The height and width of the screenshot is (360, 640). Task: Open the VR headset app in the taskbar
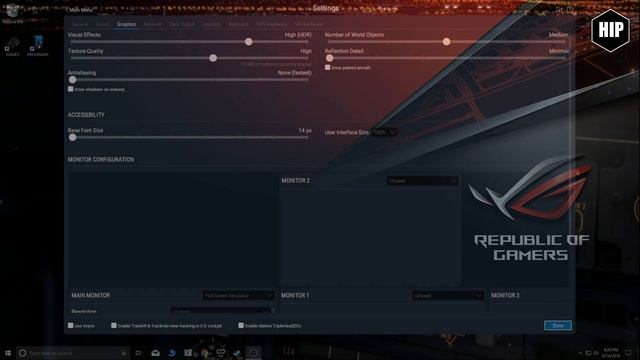pyautogui.click(x=220, y=352)
